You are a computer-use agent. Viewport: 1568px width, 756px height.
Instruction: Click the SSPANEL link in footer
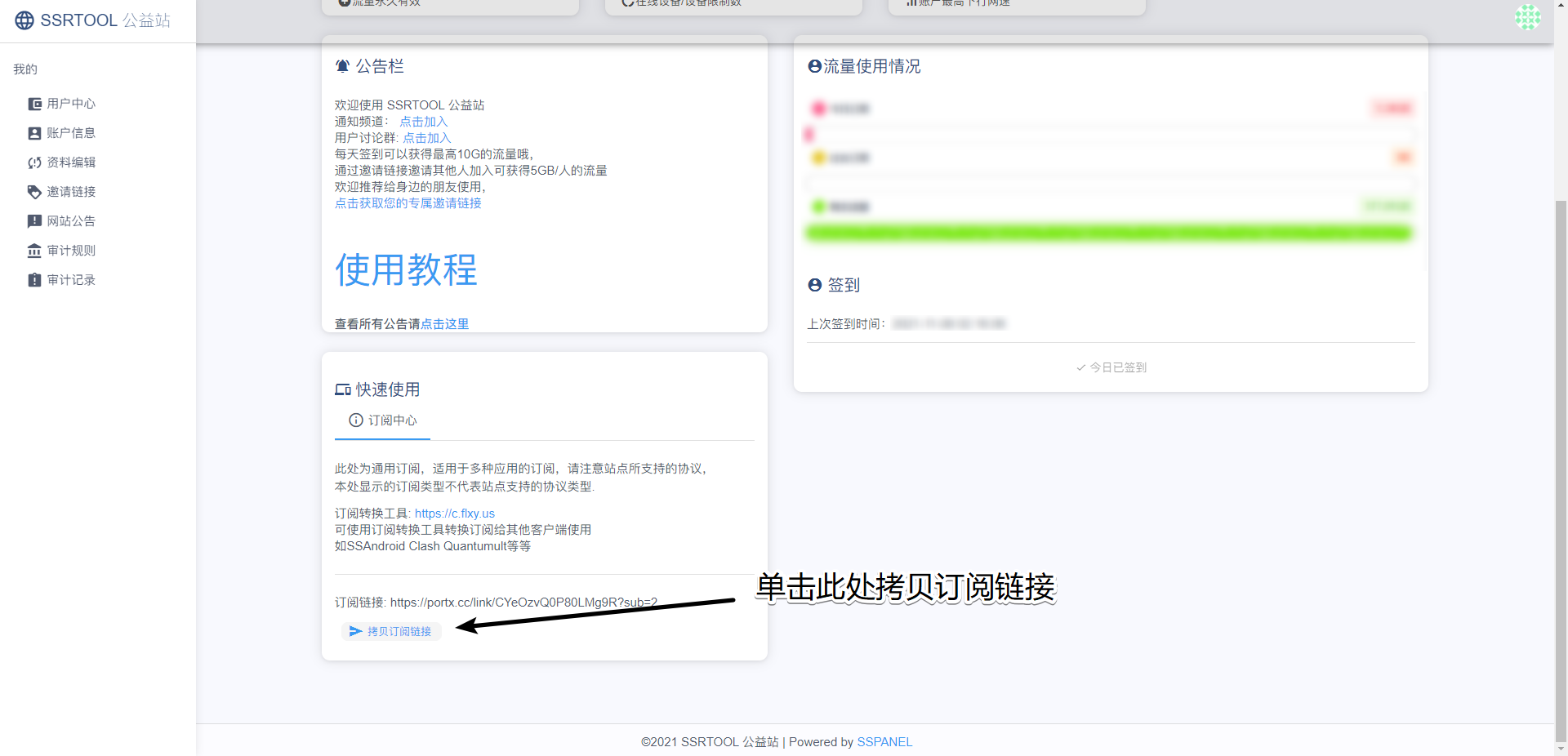(884, 742)
